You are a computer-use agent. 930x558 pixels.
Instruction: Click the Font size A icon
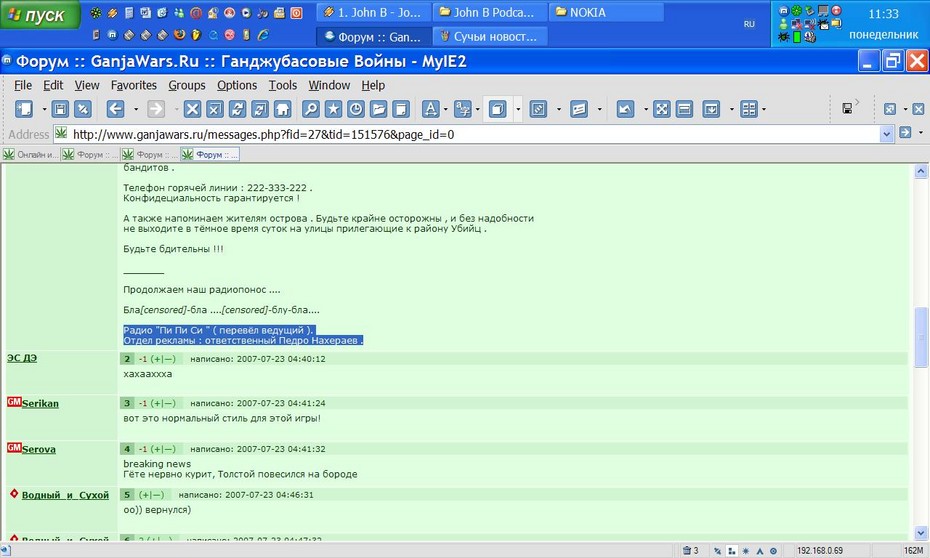(x=431, y=109)
